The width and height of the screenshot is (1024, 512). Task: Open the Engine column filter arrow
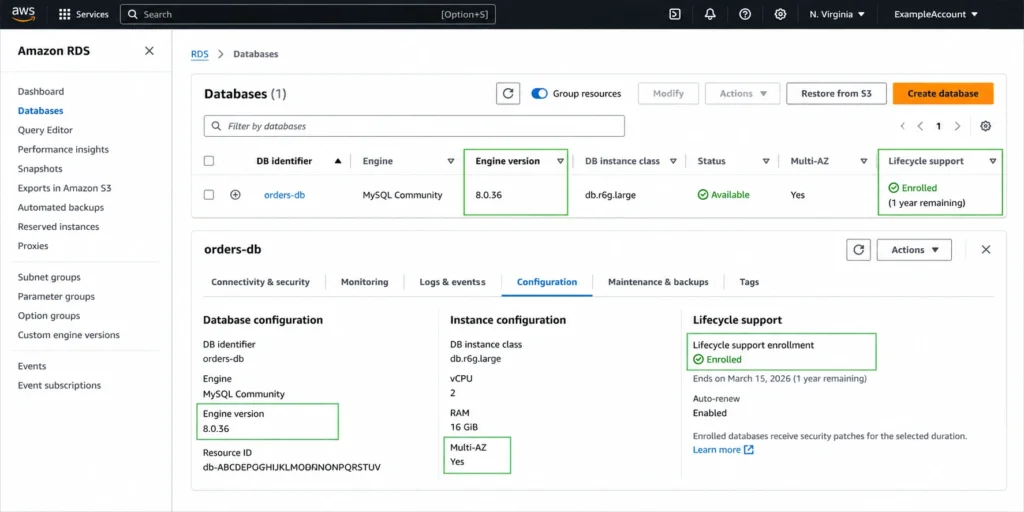coord(451,161)
